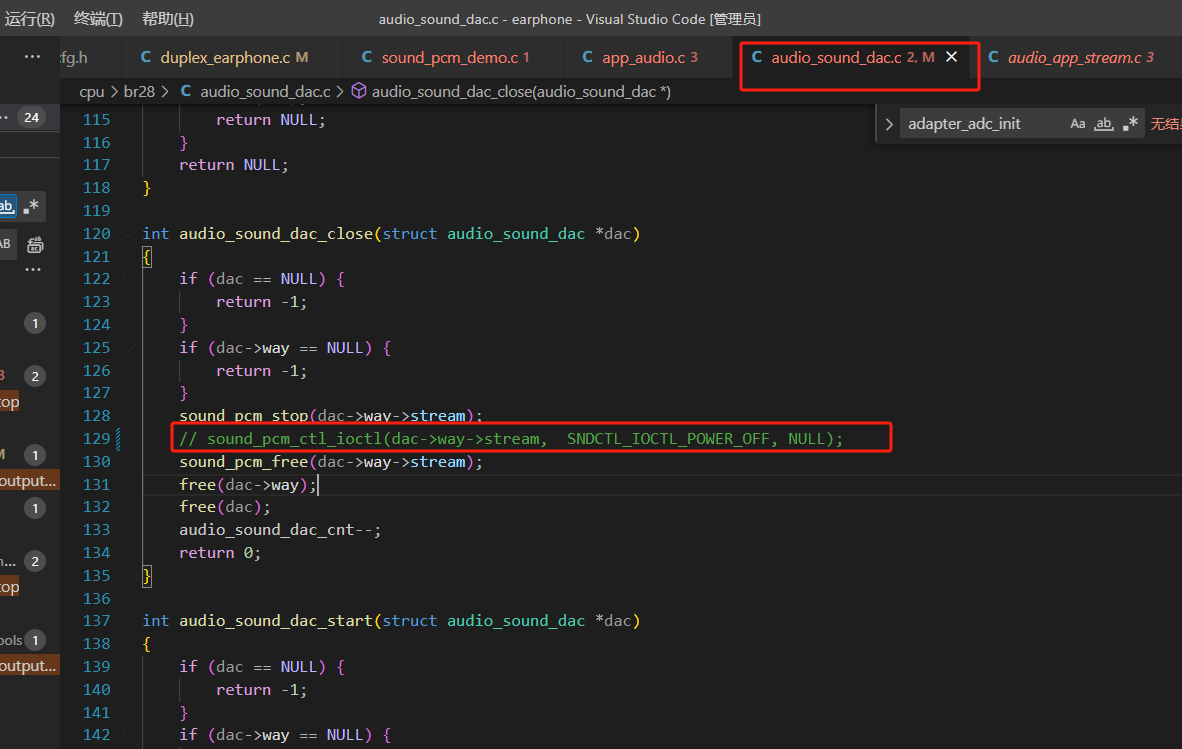
Task: Fold the if block at line 125
Action: (129, 348)
